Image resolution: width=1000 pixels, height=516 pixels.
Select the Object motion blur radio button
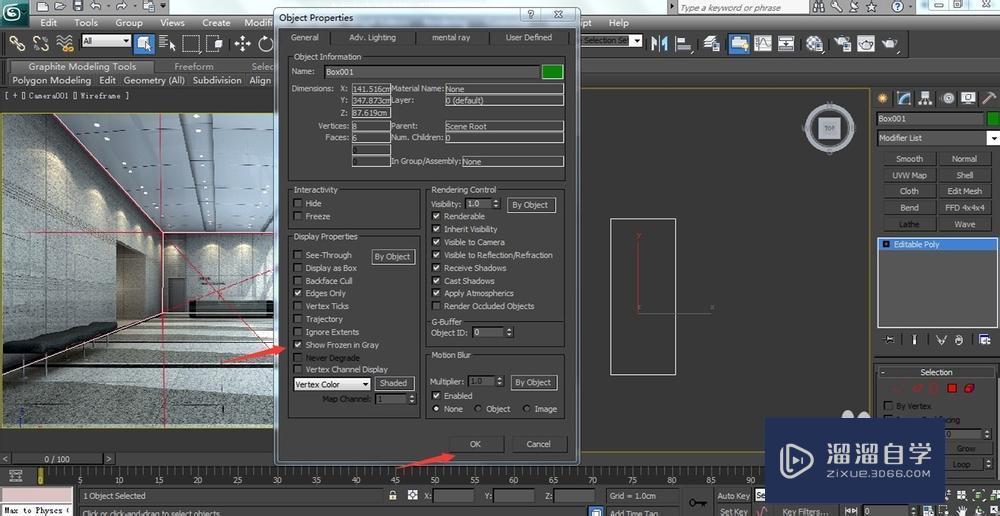[478, 409]
